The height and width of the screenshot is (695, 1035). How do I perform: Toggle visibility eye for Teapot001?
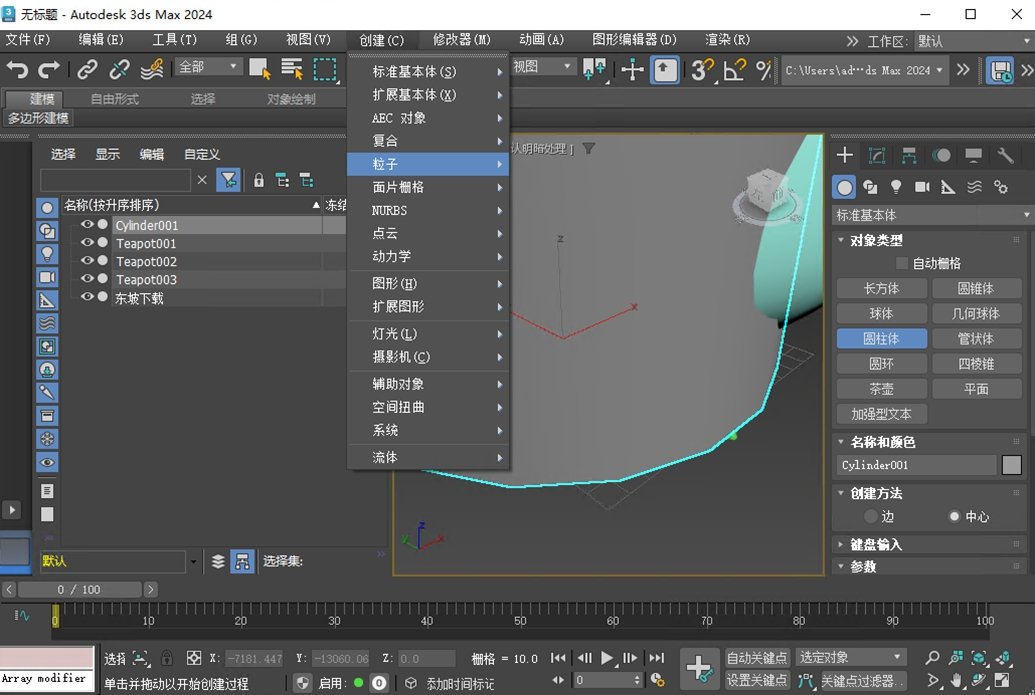pos(86,242)
